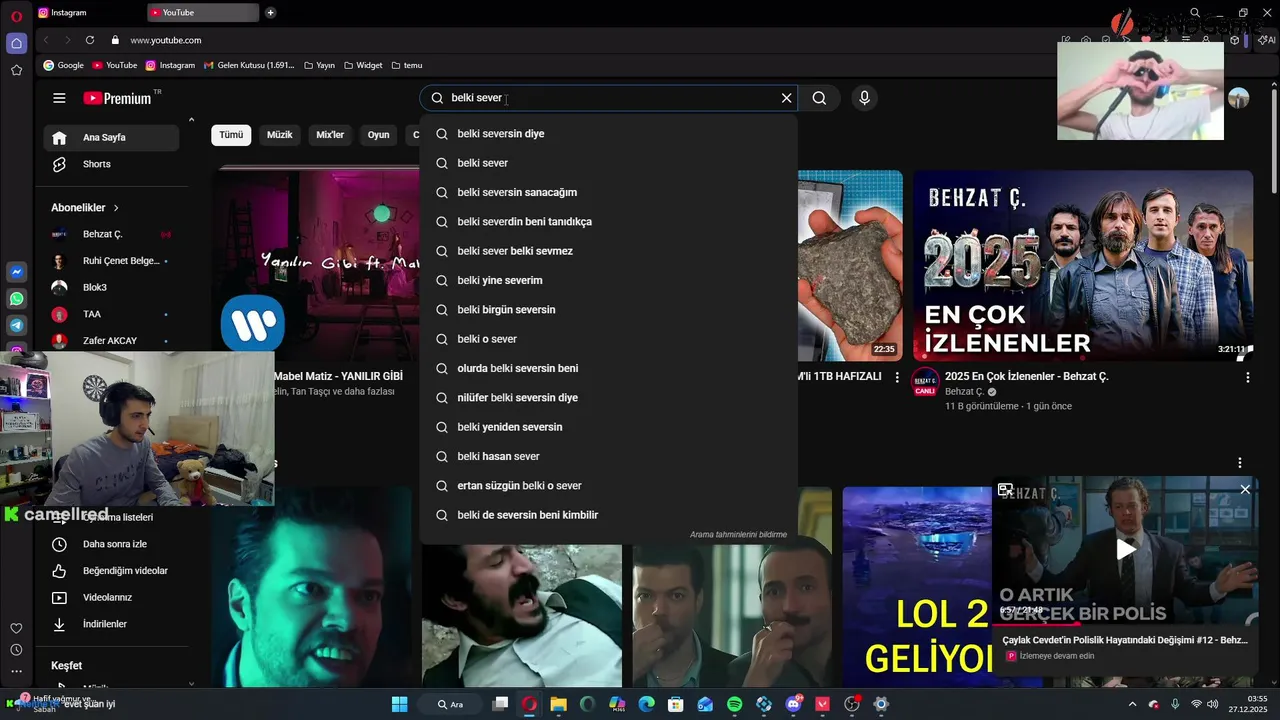Open options for Behzat Ç. En Çok İzlenenler video
Image resolution: width=1280 pixels, height=720 pixels.
[x=1247, y=377]
